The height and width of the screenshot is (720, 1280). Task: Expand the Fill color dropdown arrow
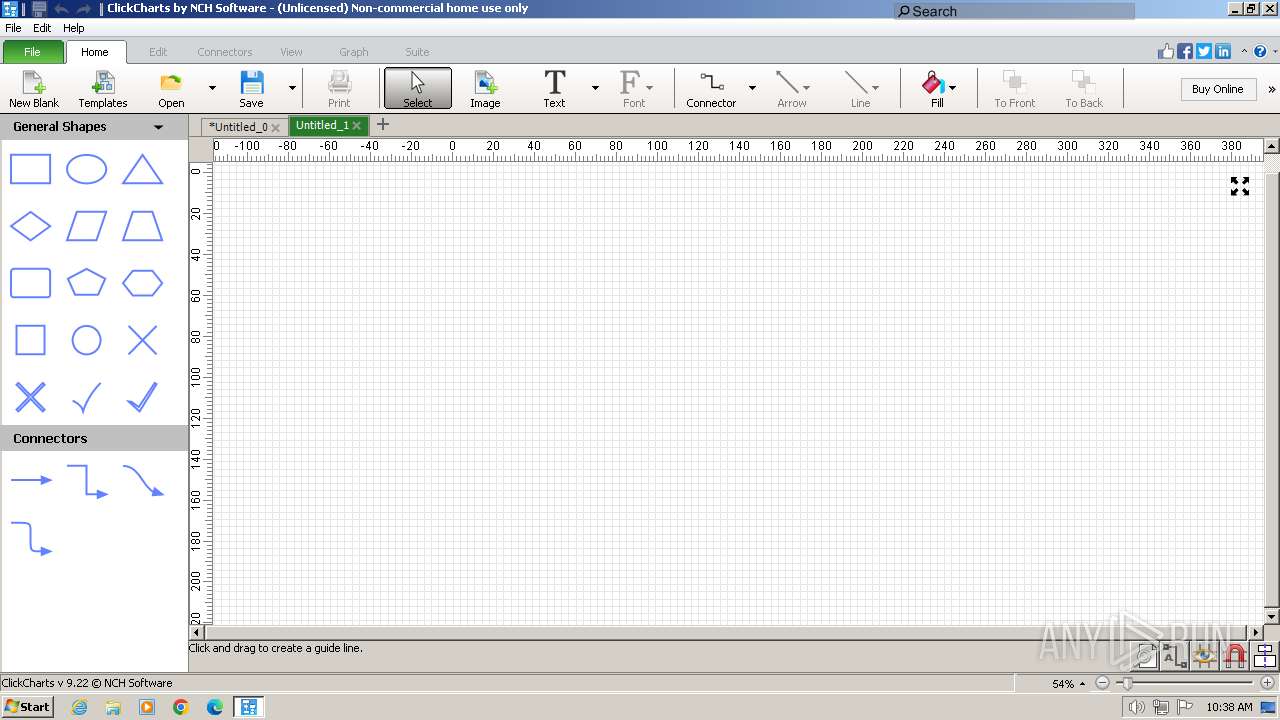pos(952,88)
